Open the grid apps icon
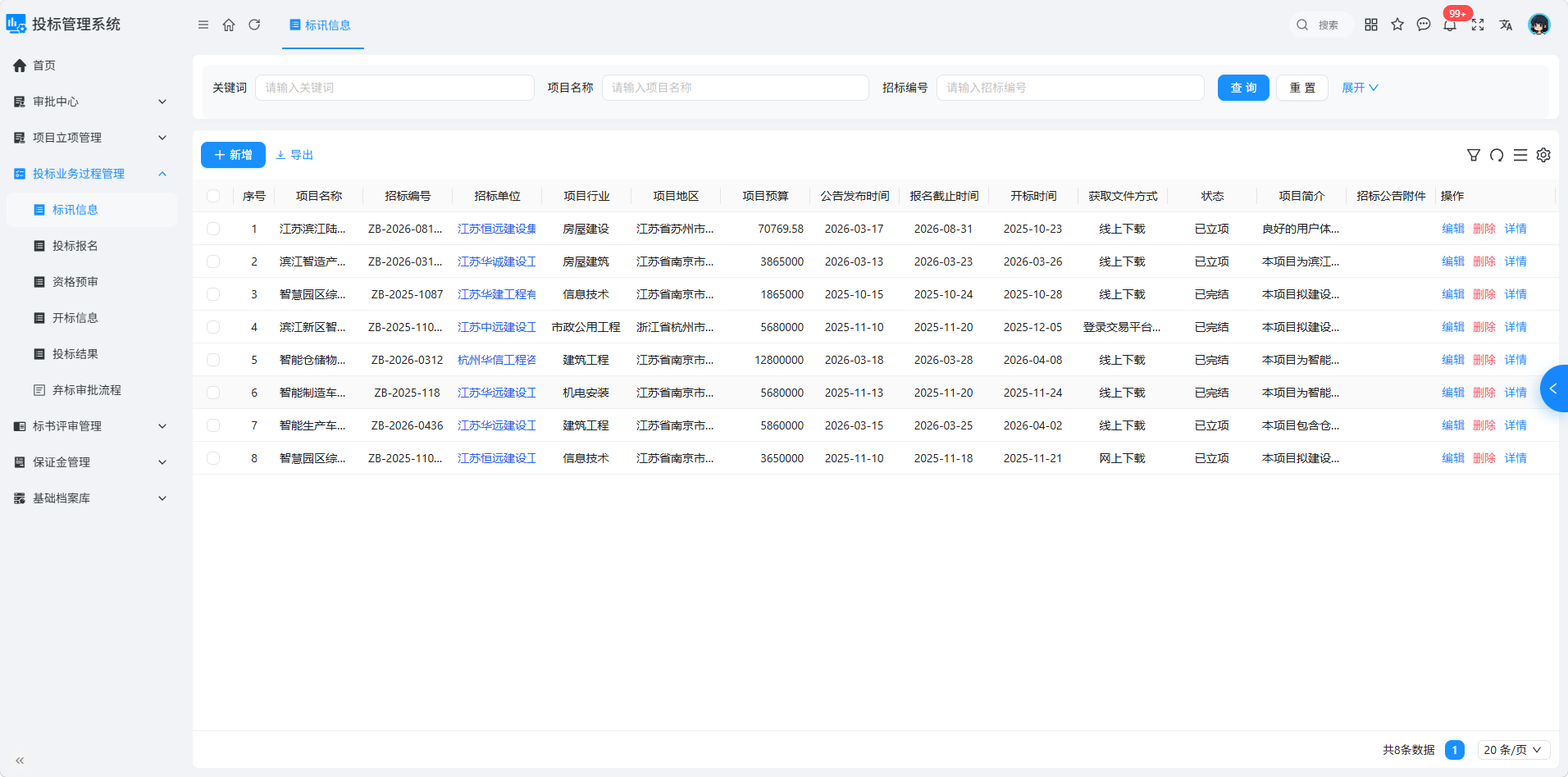Image resolution: width=1568 pixels, height=777 pixels. coord(1371,25)
